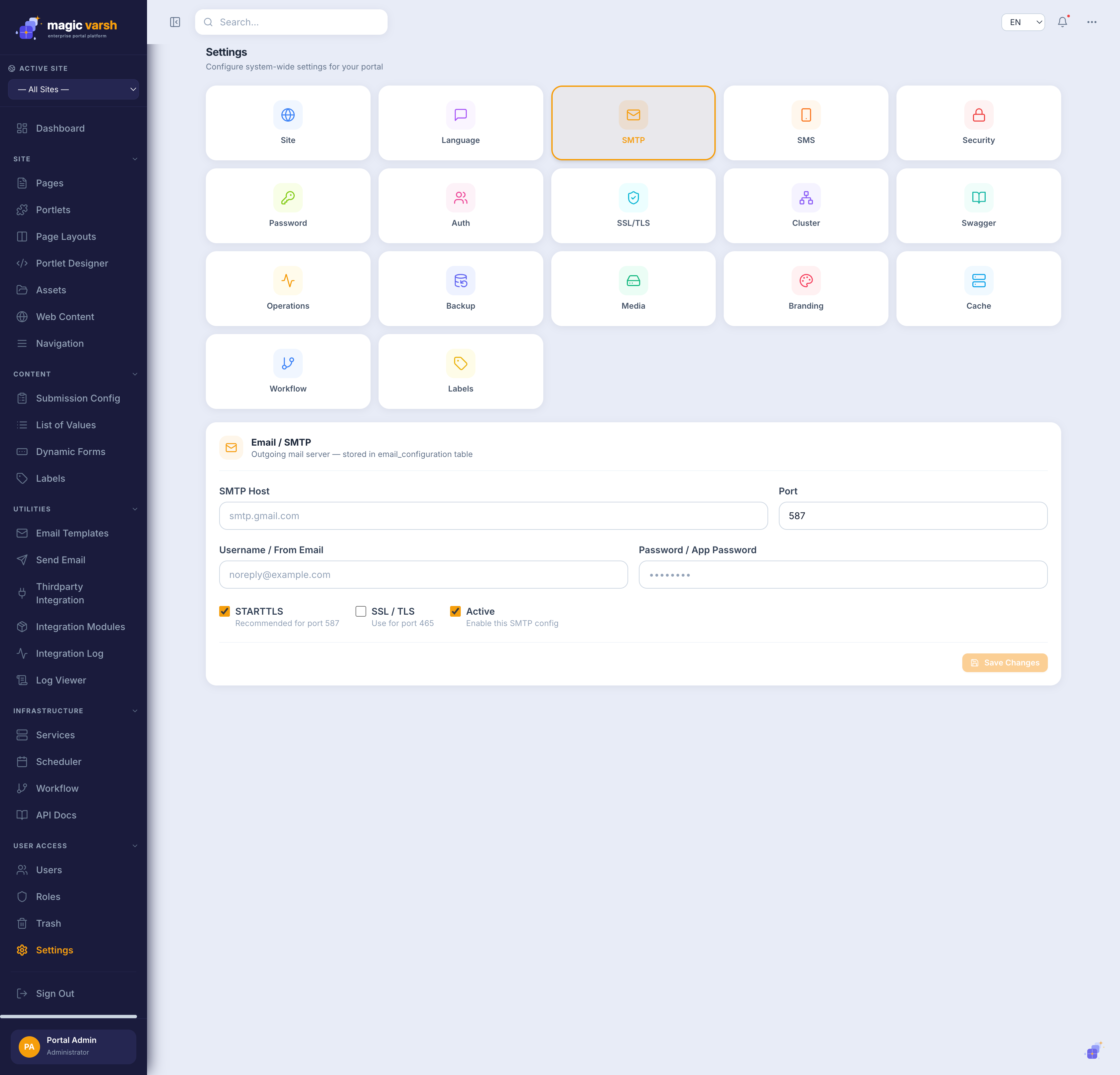Open Pages in the sidebar
The height and width of the screenshot is (1075, 1120).
pos(74,183)
